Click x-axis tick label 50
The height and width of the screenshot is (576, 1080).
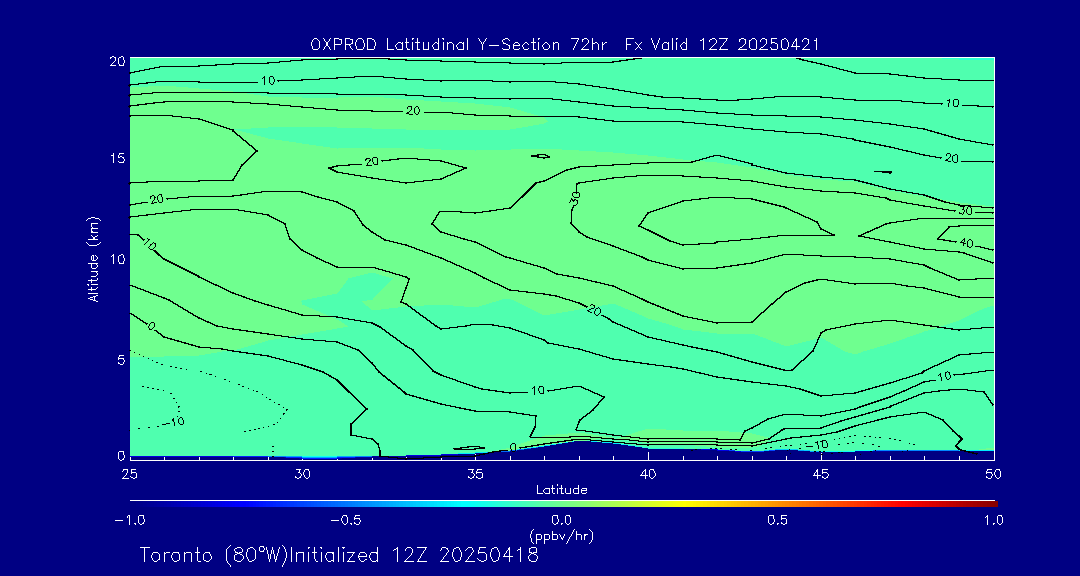(x=994, y=474)
